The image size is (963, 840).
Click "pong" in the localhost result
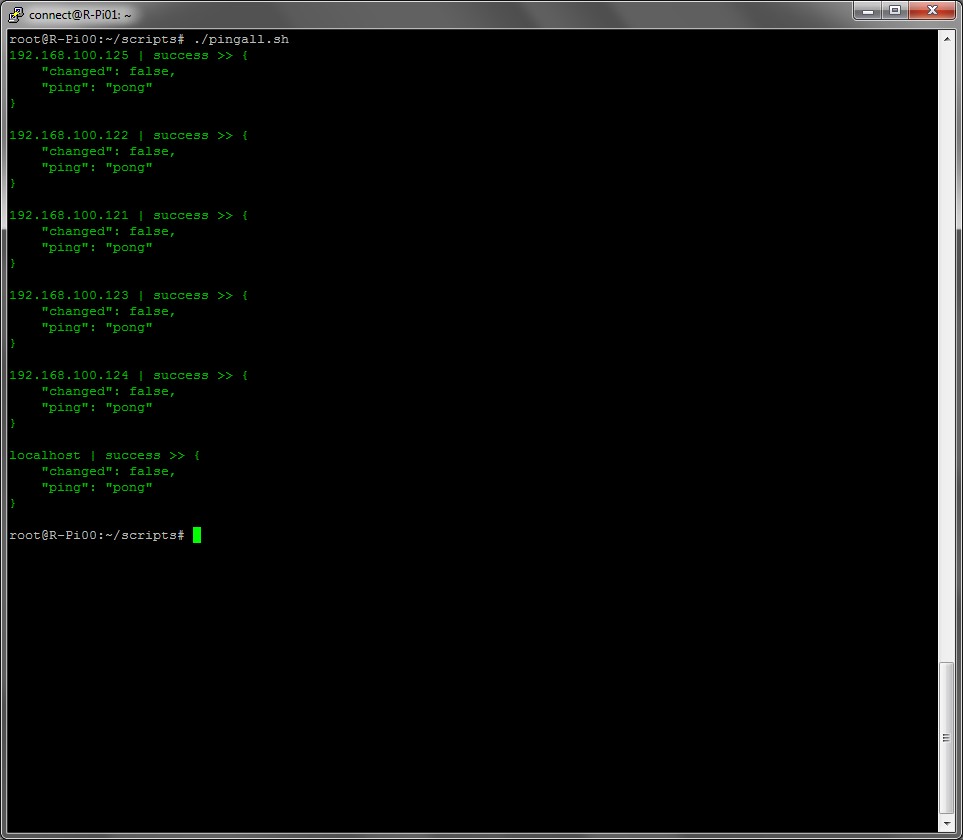pyautogui.click(x=129, y=487)
